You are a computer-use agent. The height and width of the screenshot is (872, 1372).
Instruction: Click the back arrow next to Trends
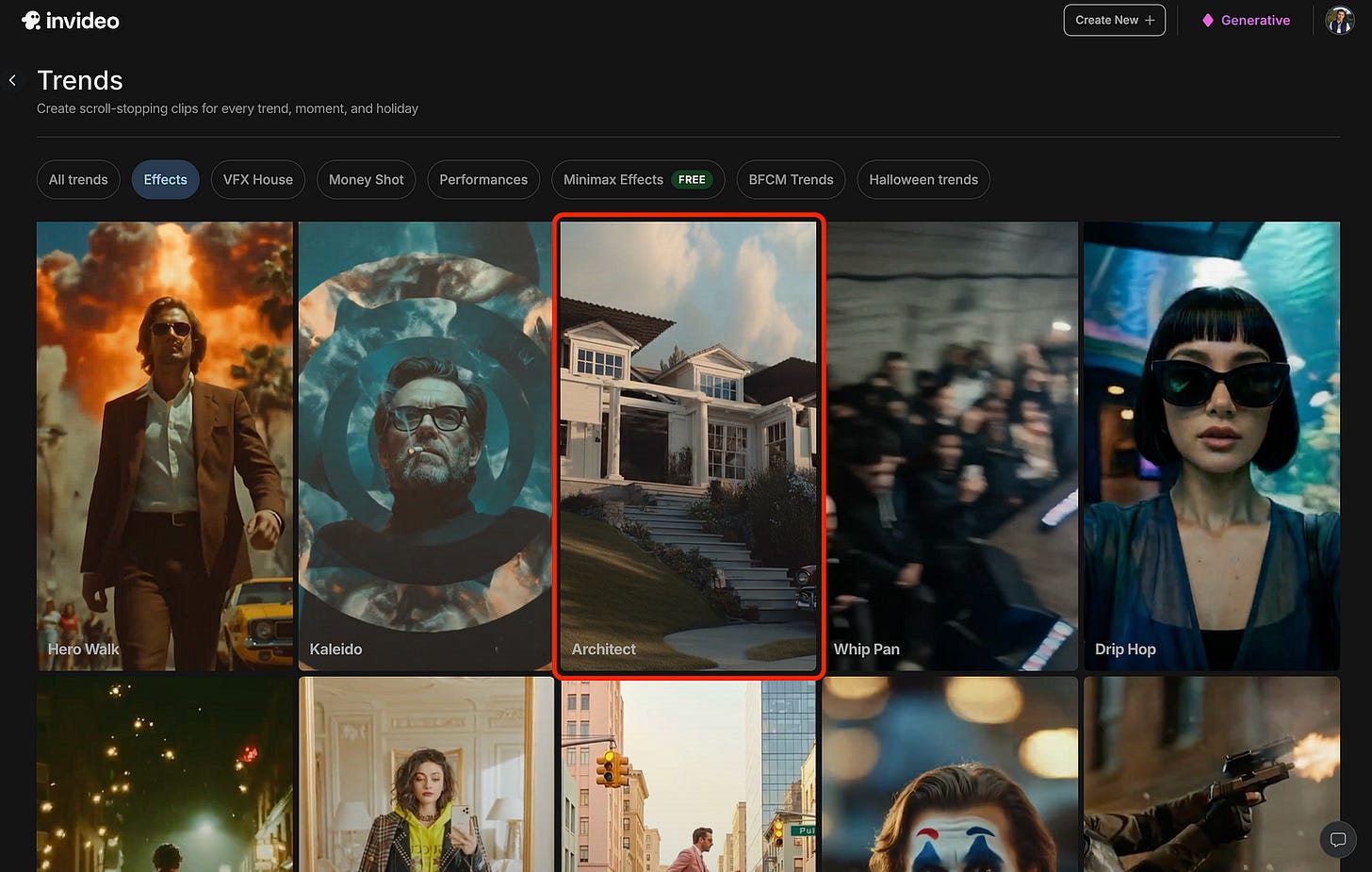(12, 80)
